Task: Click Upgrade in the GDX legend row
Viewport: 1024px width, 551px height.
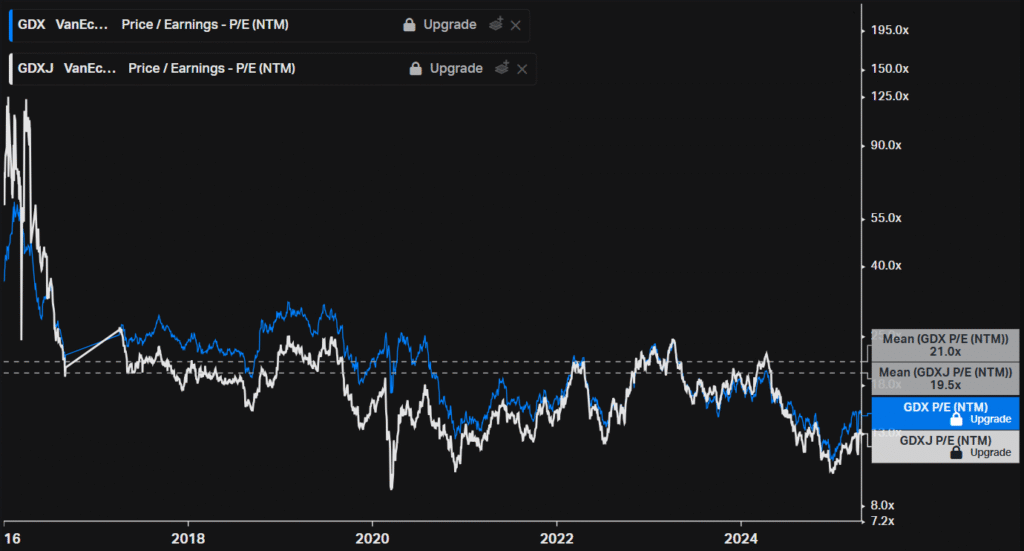Action: click(449, 25)
